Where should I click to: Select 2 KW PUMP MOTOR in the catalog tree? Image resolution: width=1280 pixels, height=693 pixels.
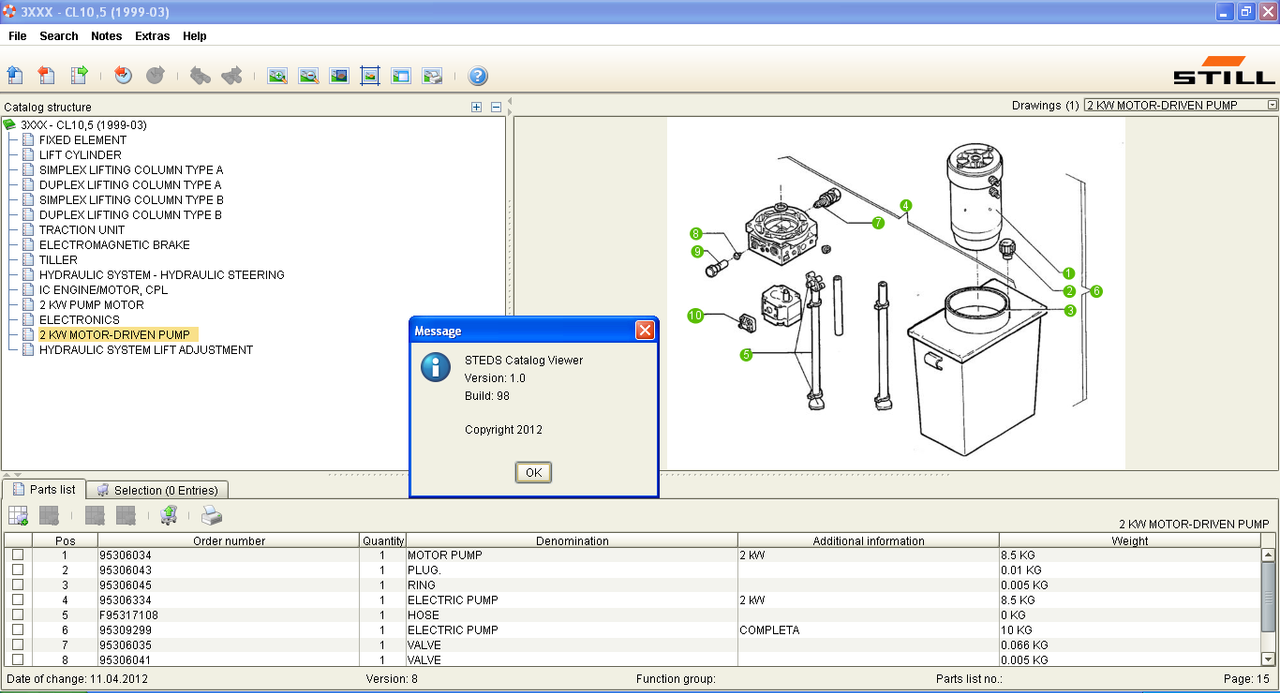click(91, 305)
